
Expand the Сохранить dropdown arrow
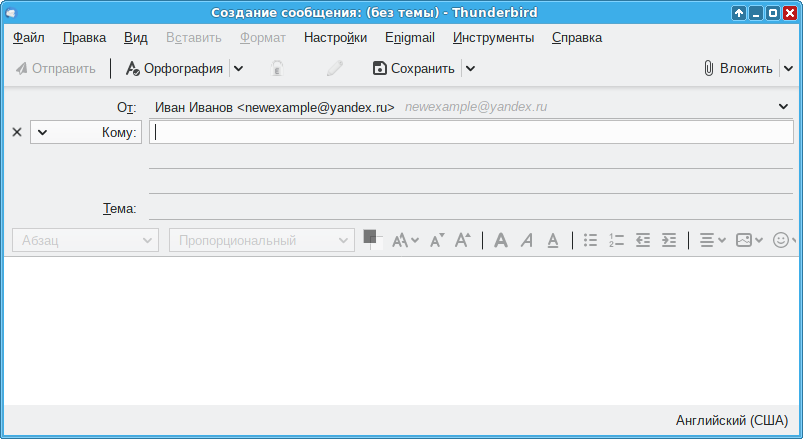click(470, 69)
